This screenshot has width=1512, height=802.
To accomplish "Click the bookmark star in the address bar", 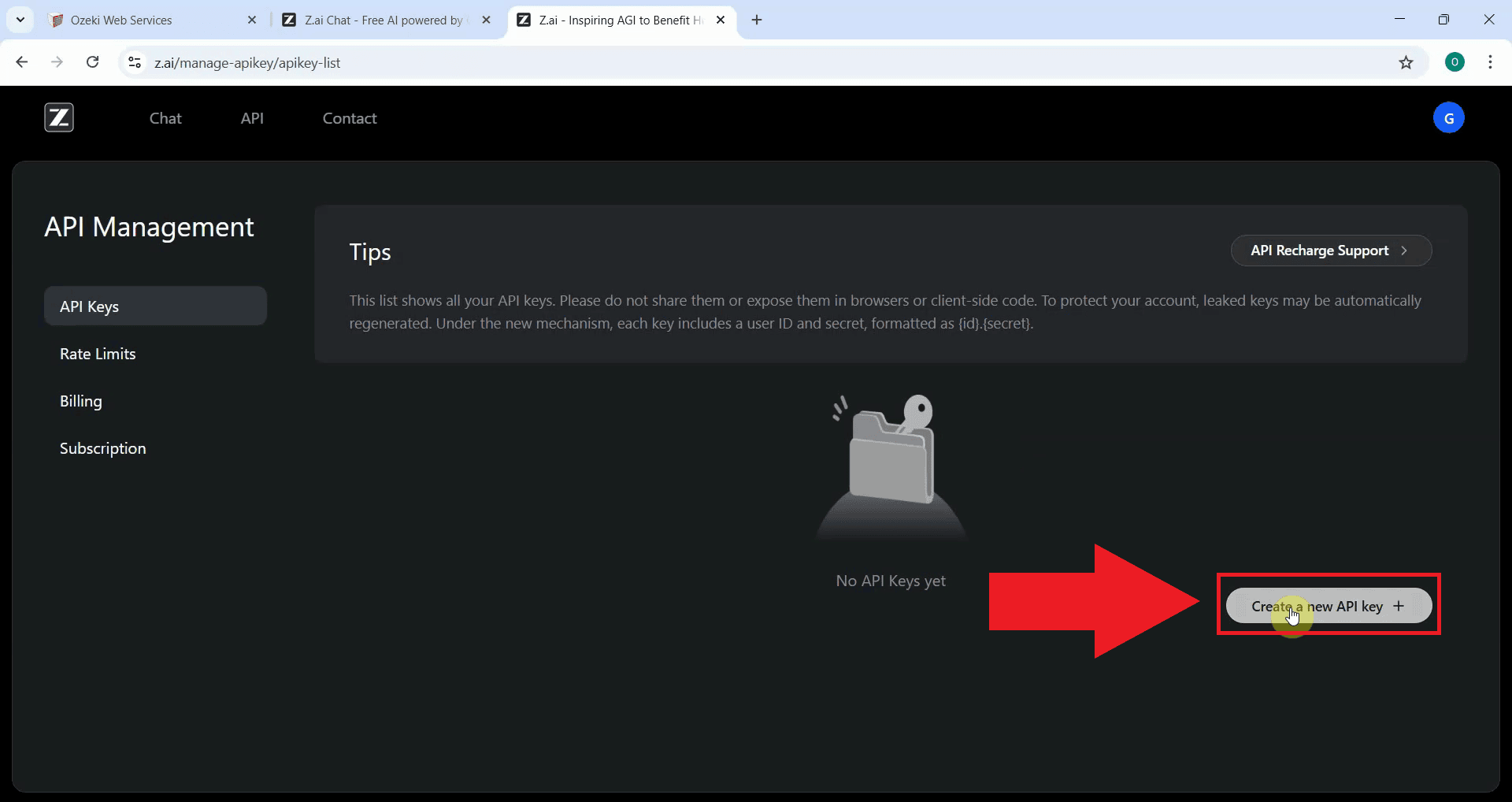I will pos(1406,63).
